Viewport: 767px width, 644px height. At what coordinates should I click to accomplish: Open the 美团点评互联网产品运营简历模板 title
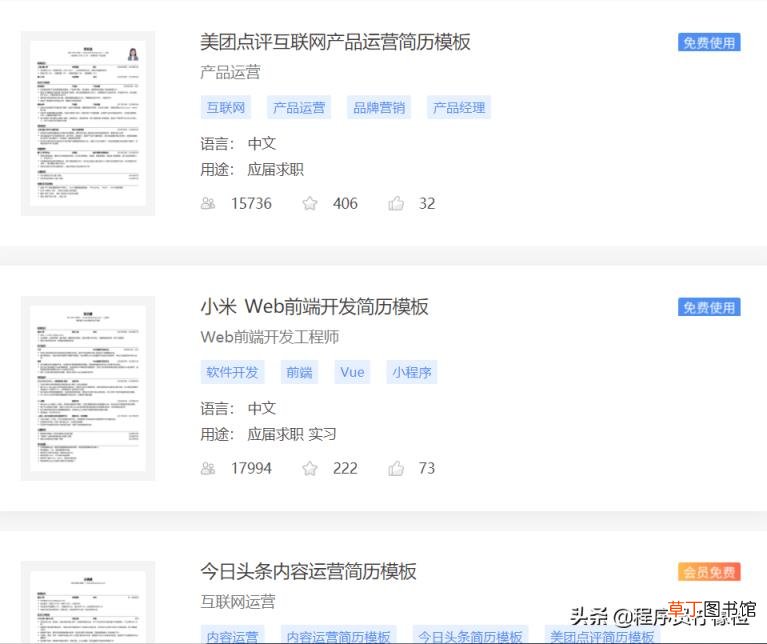335,42
